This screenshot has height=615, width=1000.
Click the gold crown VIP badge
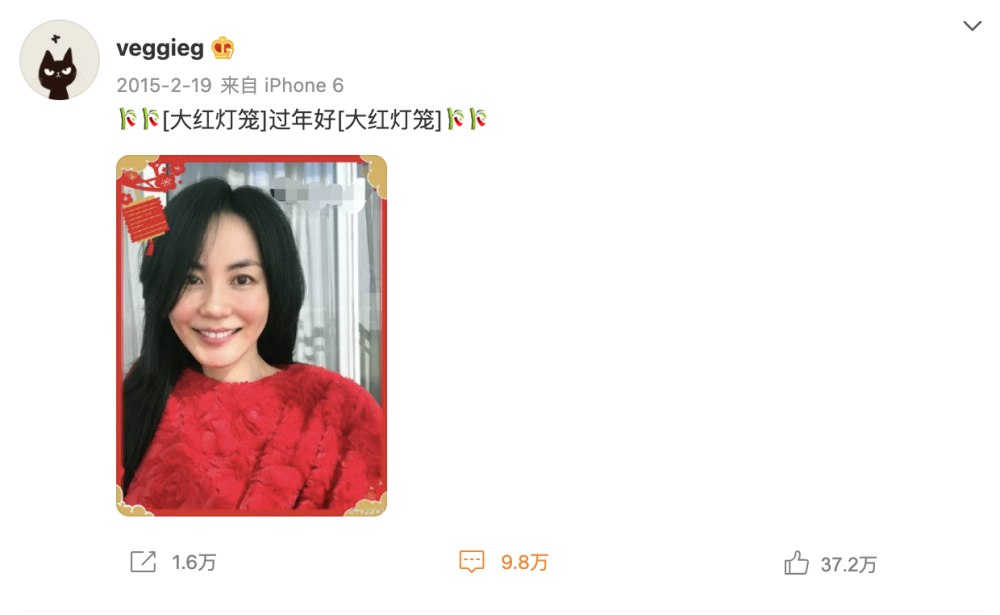click(223, 48)
